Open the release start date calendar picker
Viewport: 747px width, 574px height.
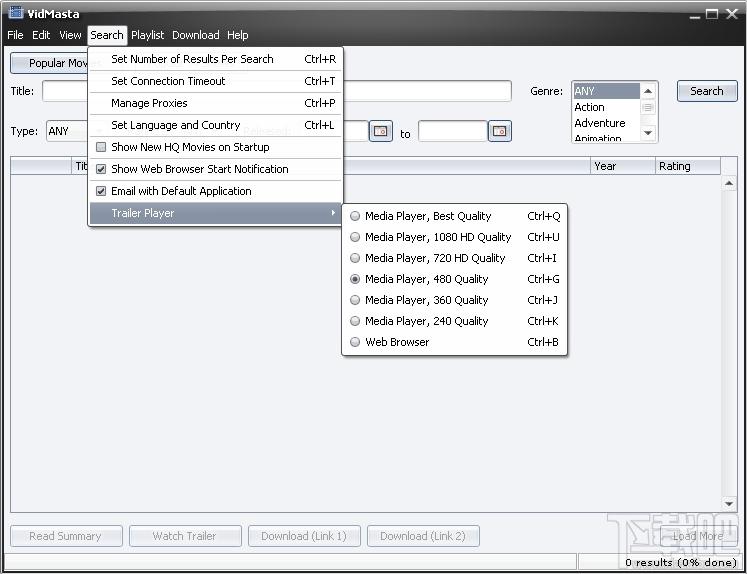click(x=381, y=131)
